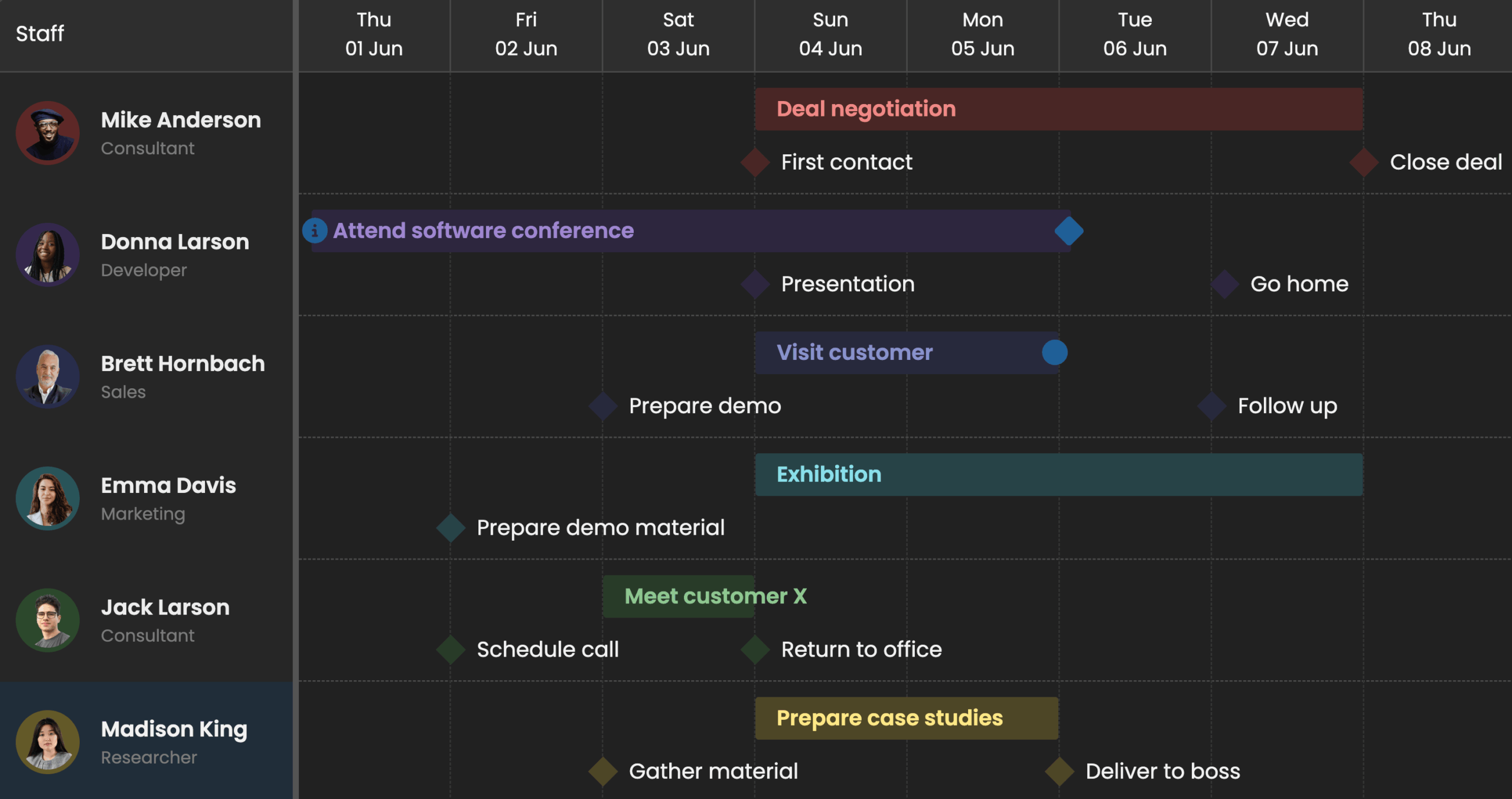Image resolution: width=1512 pixels, height=799 pixels.
Task: Click the Meet customer X event
Action: click(x=679, y=596)
